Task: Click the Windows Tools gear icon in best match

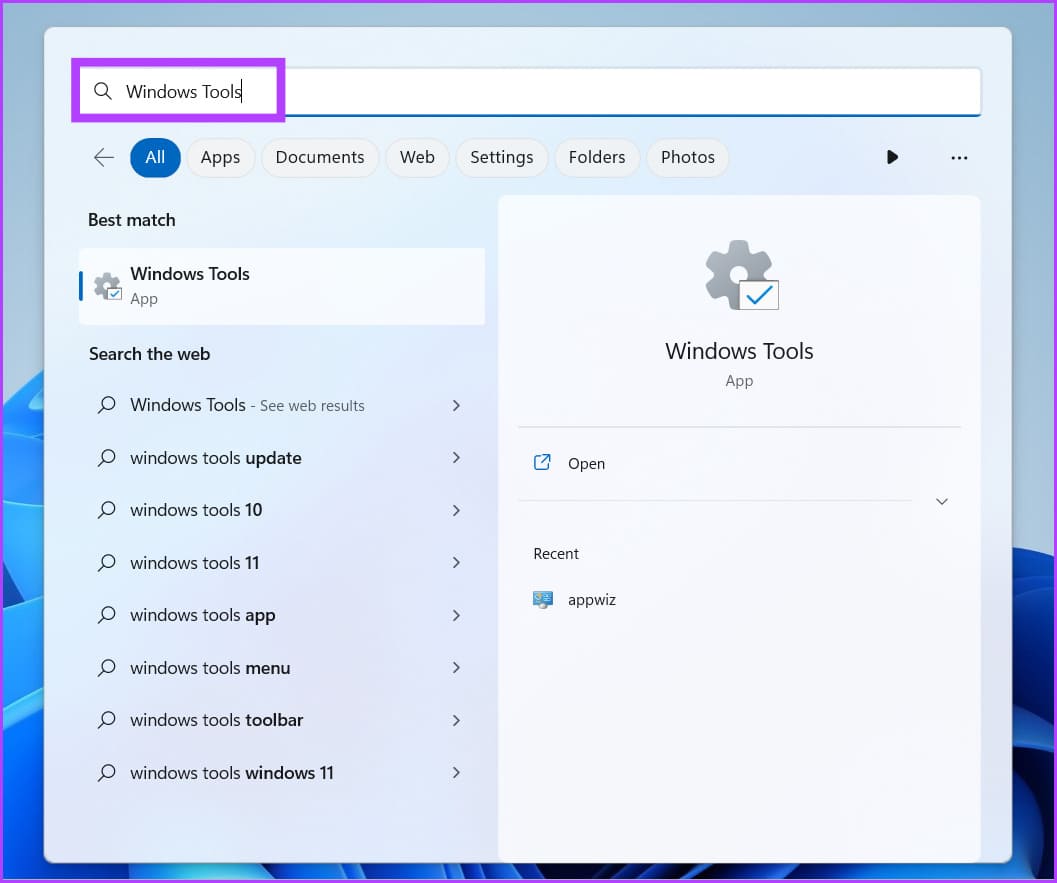Action: pyautogui.click(x=107, y=286)
